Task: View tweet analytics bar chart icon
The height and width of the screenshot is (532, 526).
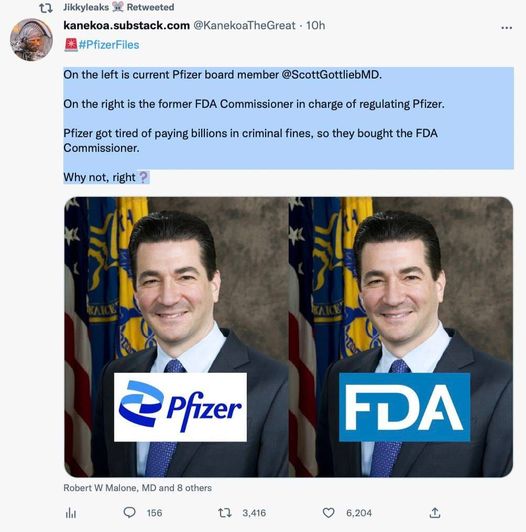Action: [71, 513]
